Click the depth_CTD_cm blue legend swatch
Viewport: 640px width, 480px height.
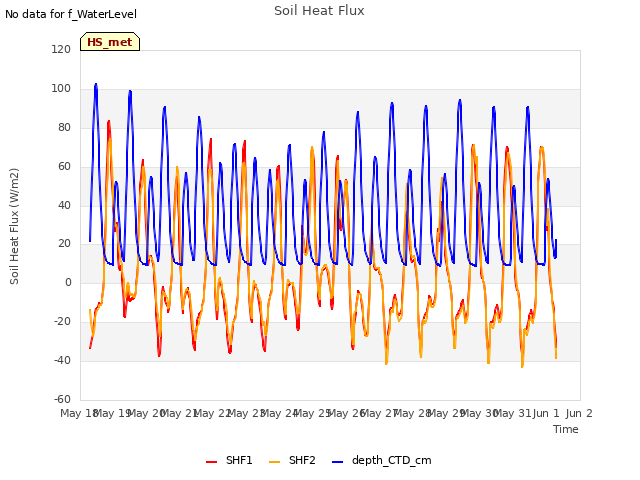point(338,462)
